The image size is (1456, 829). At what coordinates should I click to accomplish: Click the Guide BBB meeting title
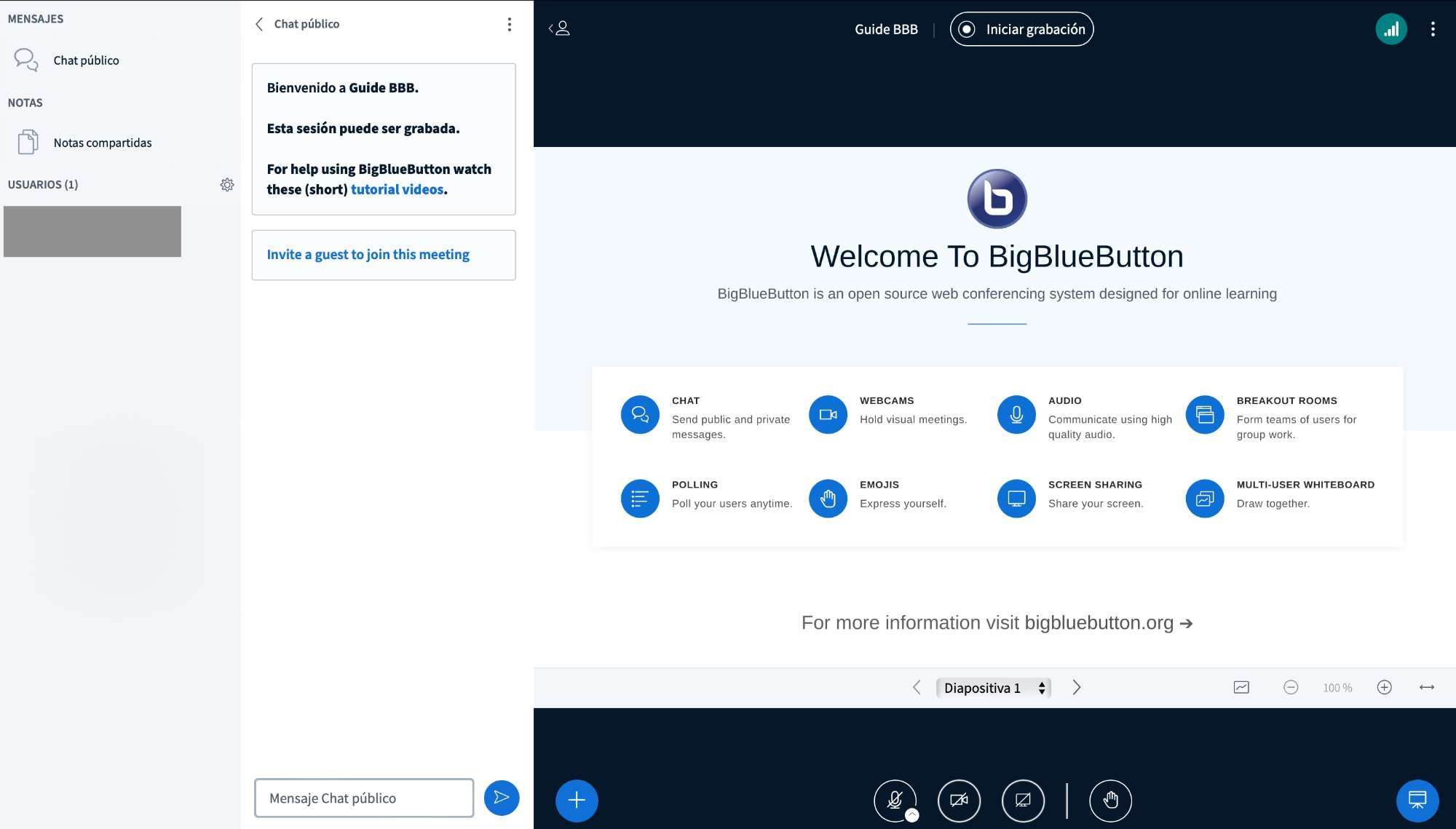(886, 29)
